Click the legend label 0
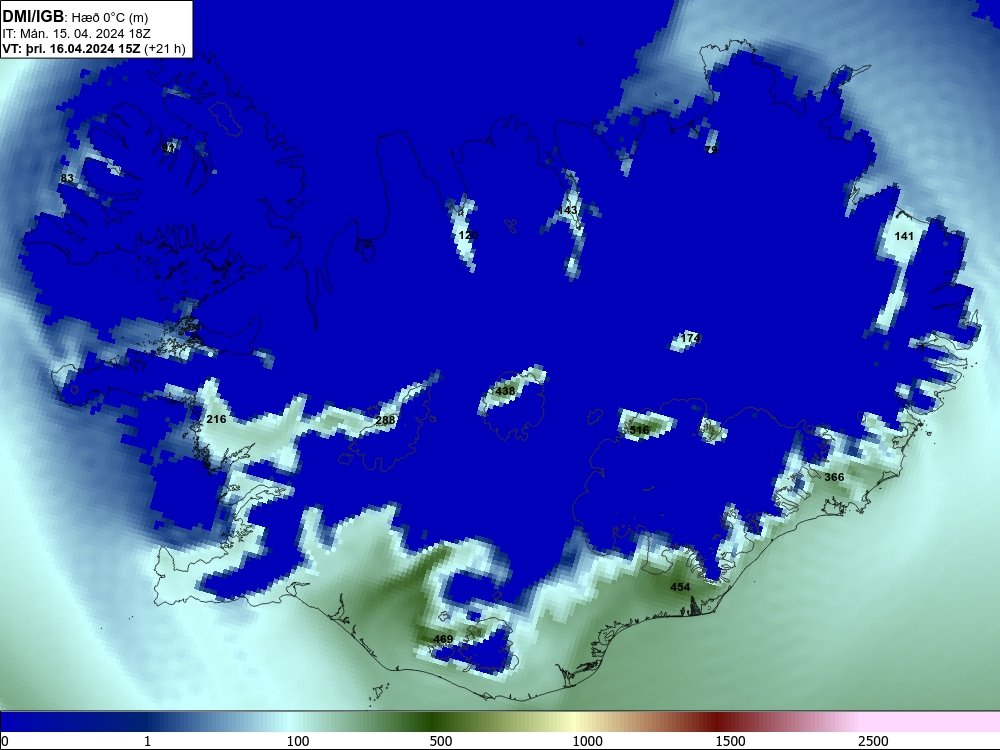Screen dimensions: 1000x750 (5, 741)
